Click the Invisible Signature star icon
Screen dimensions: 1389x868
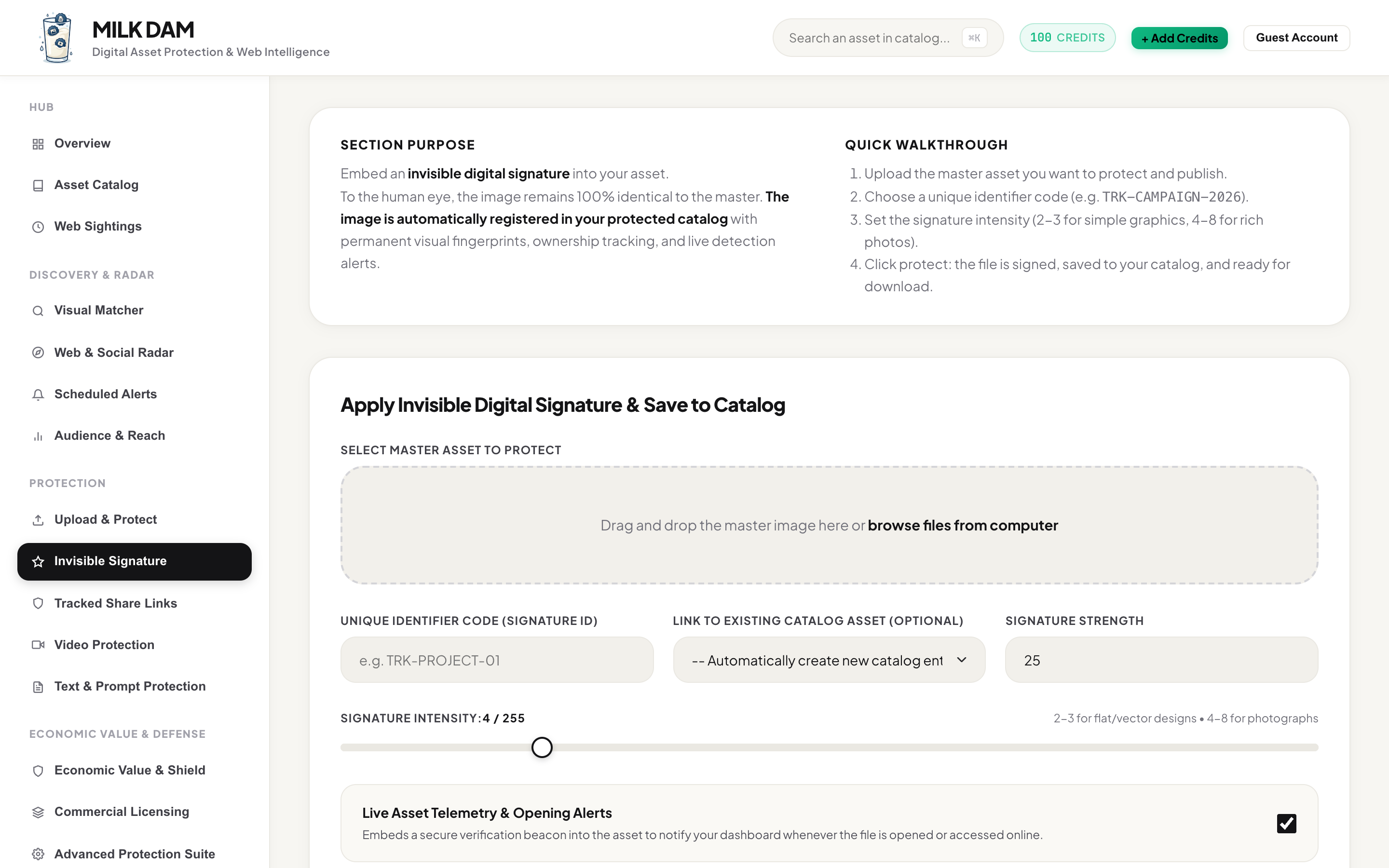point(38,561)
